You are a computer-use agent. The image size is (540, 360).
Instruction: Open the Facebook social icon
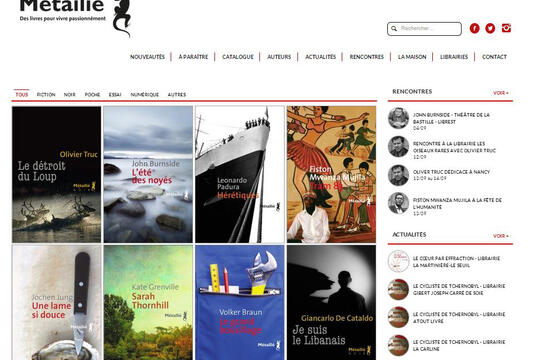coord(474,28)
